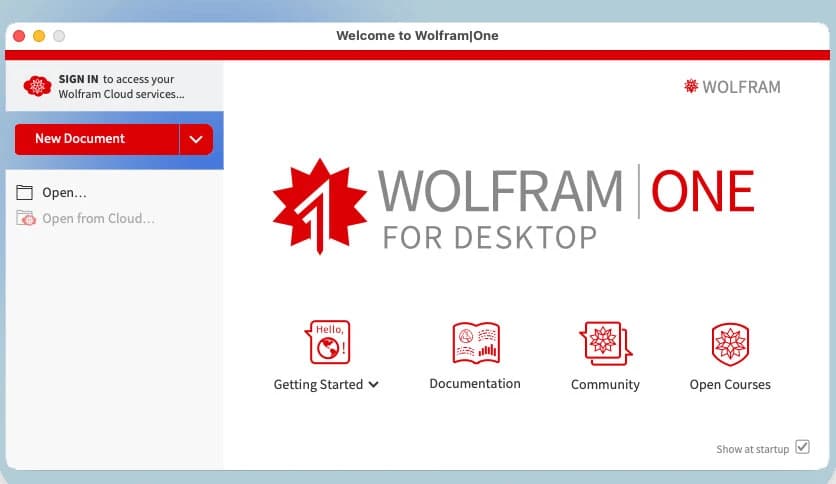Toggle the Show at startup checkbox

pyautogui.click(x=802, y=447)
